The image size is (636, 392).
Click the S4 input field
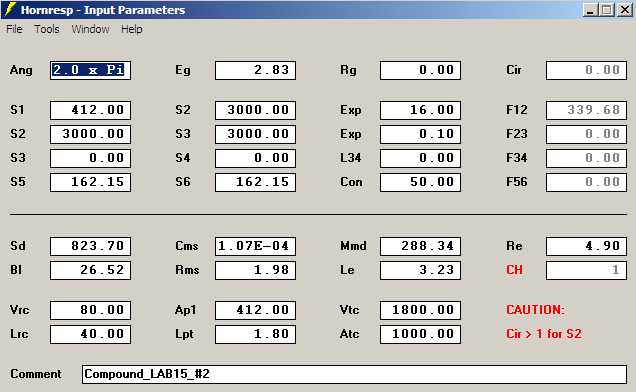[x=255, y=158]
